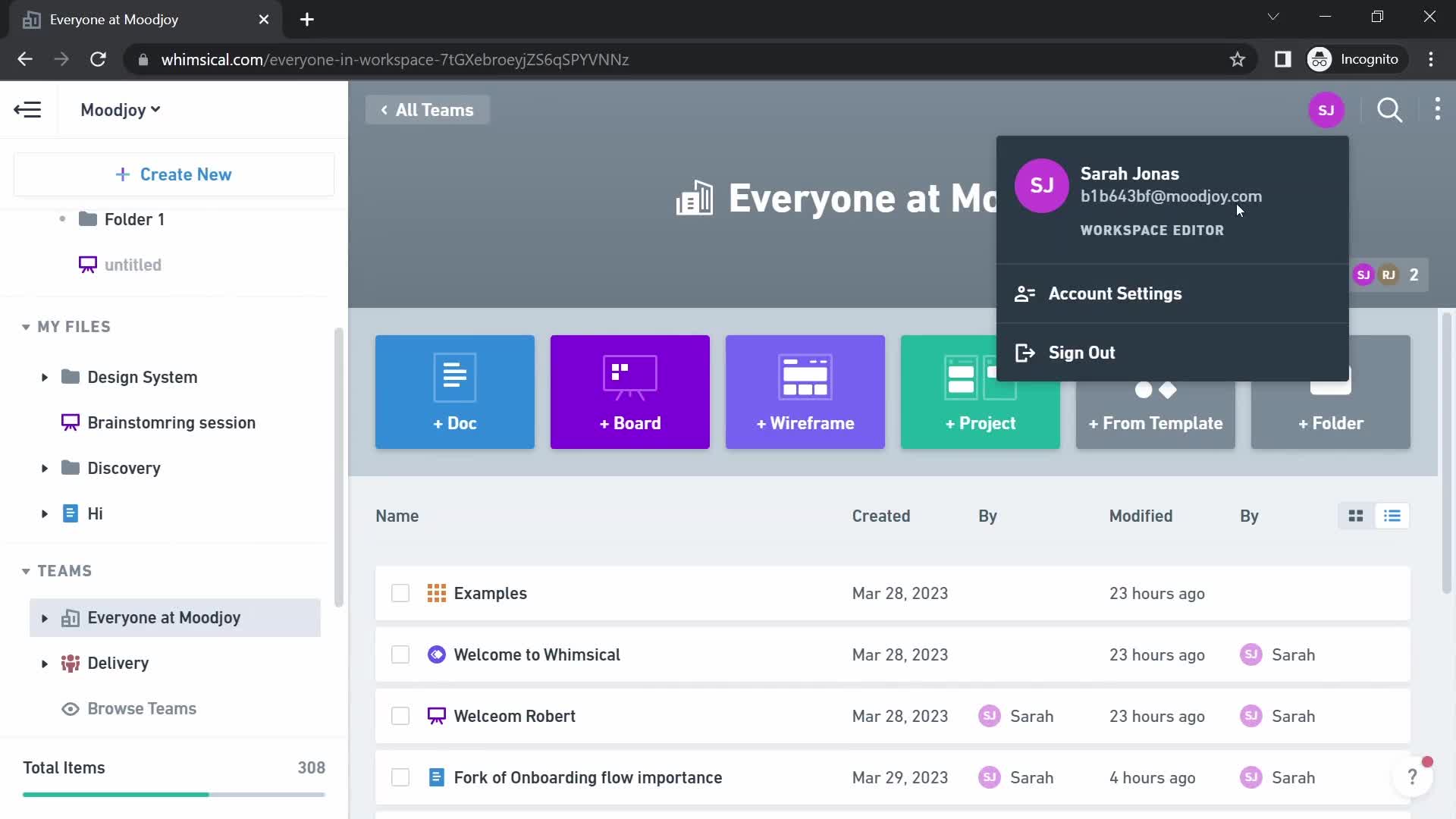This screenshot has width=1456, height=819.
Task: Click the main content vertical scrollbar
Action: point(1446,453)
